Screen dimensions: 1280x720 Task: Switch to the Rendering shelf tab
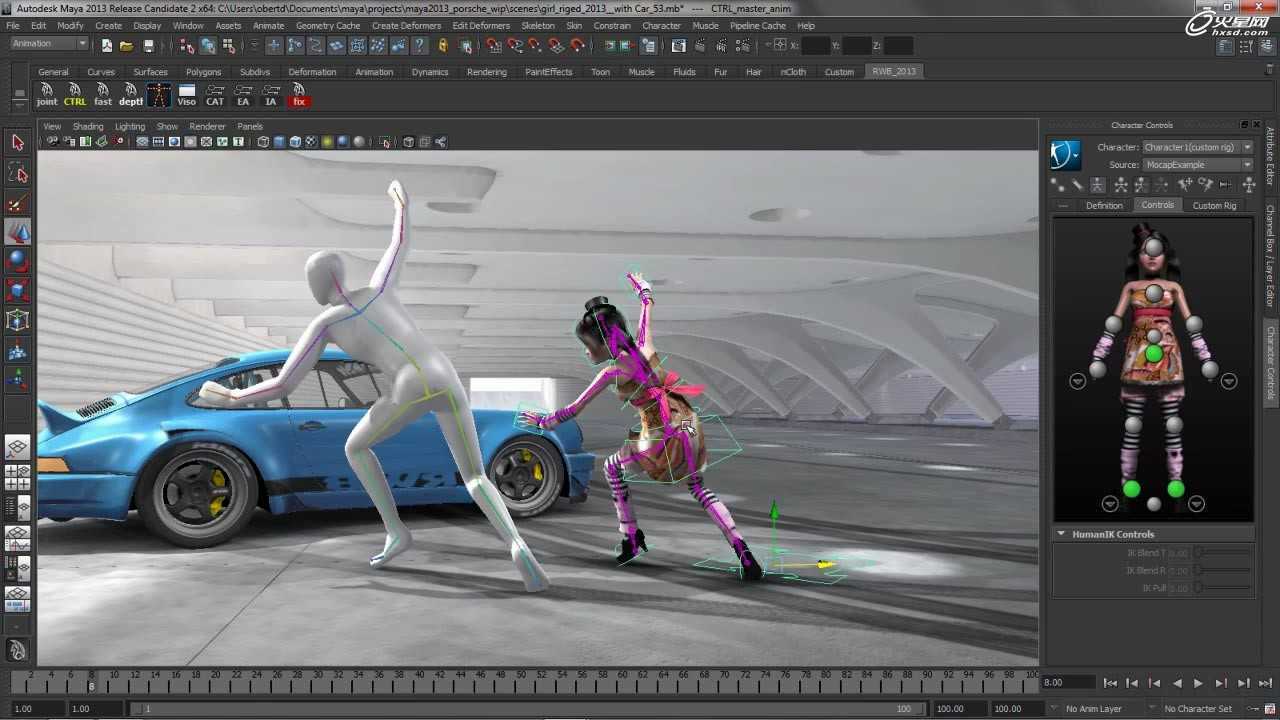click(487, 72)
